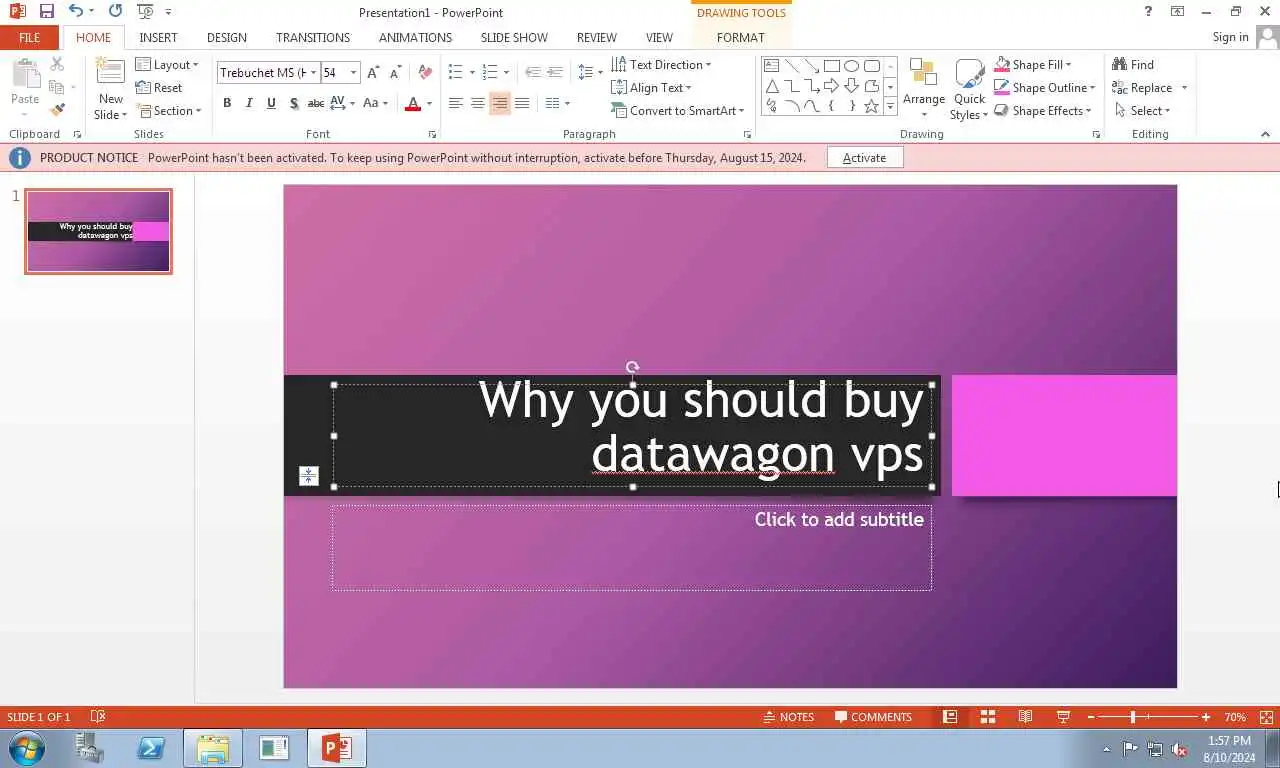Click the zoom in plus button
This screenshot has height=768, width=1280.
click(x=1206, y=717)
